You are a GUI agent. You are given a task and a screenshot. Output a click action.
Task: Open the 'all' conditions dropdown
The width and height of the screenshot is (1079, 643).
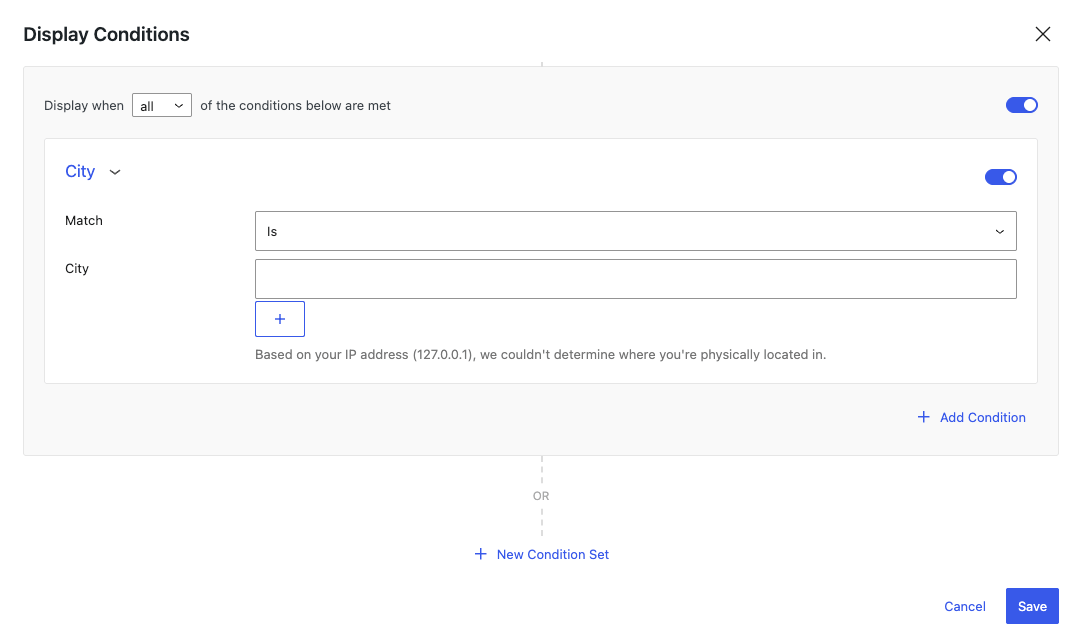pos(162,105)
